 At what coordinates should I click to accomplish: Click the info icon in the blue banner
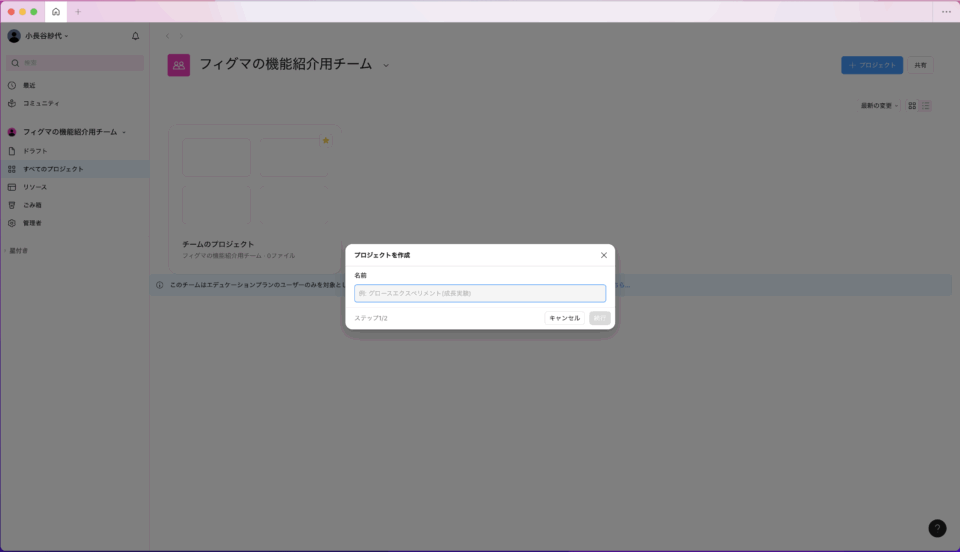[160, 285]
